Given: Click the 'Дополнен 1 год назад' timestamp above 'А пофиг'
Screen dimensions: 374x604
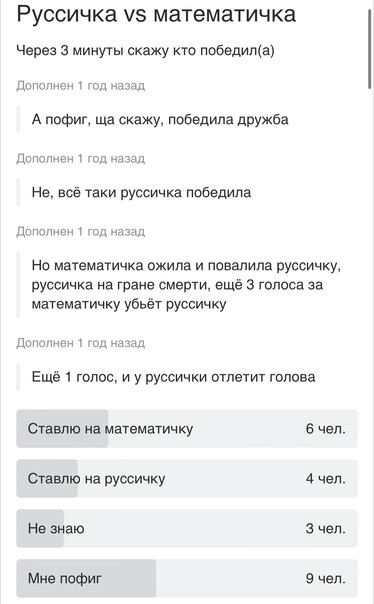Looking at the screenshot, I should tap(81, 86).
